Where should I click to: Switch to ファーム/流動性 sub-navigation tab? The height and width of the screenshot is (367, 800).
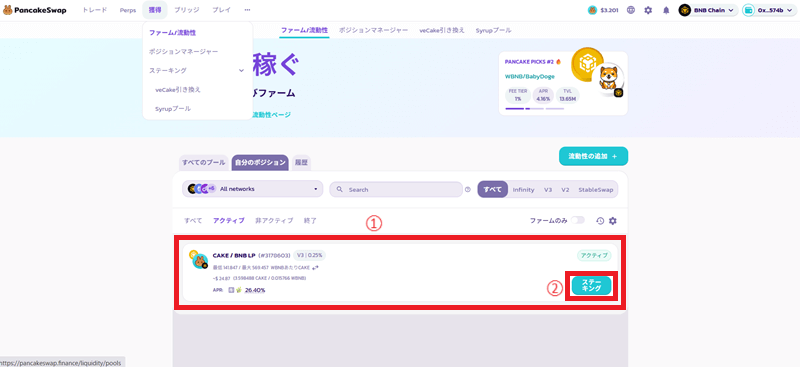(x=304, y=30)
